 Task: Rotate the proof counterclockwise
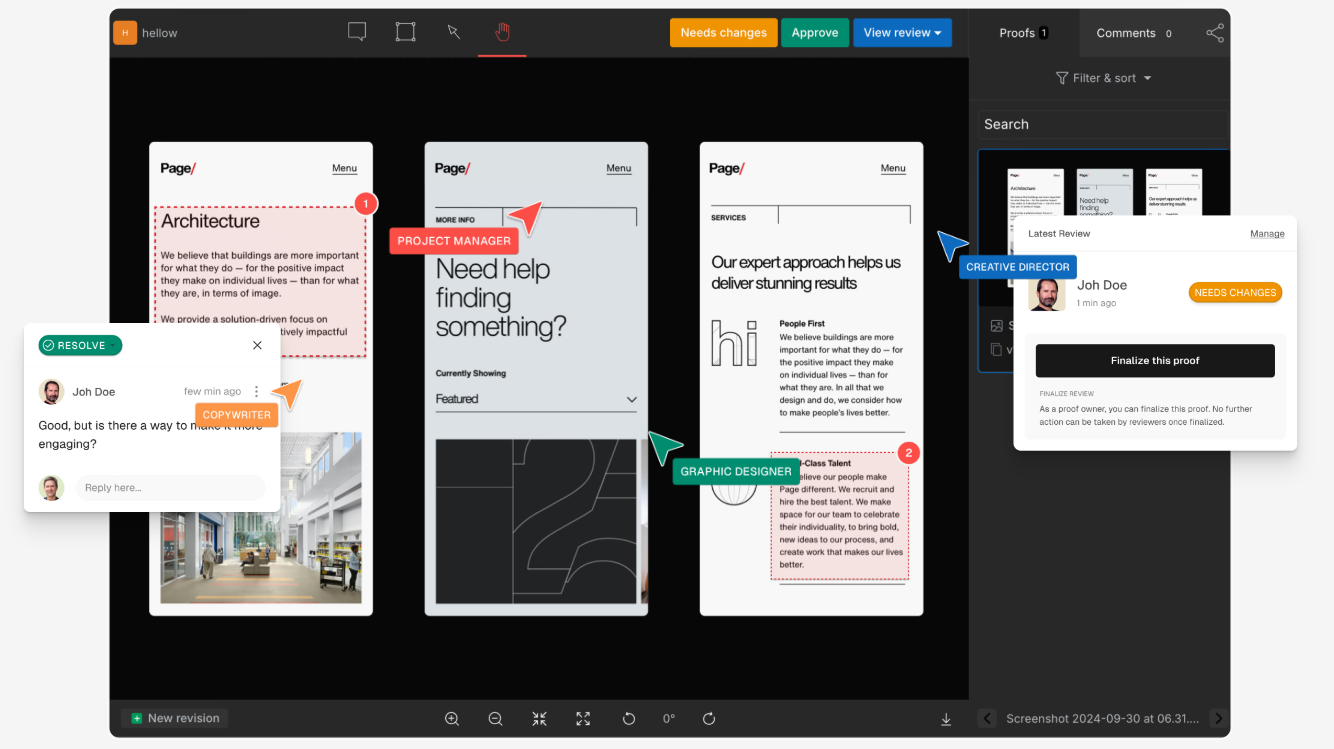(x=629, y=718)
